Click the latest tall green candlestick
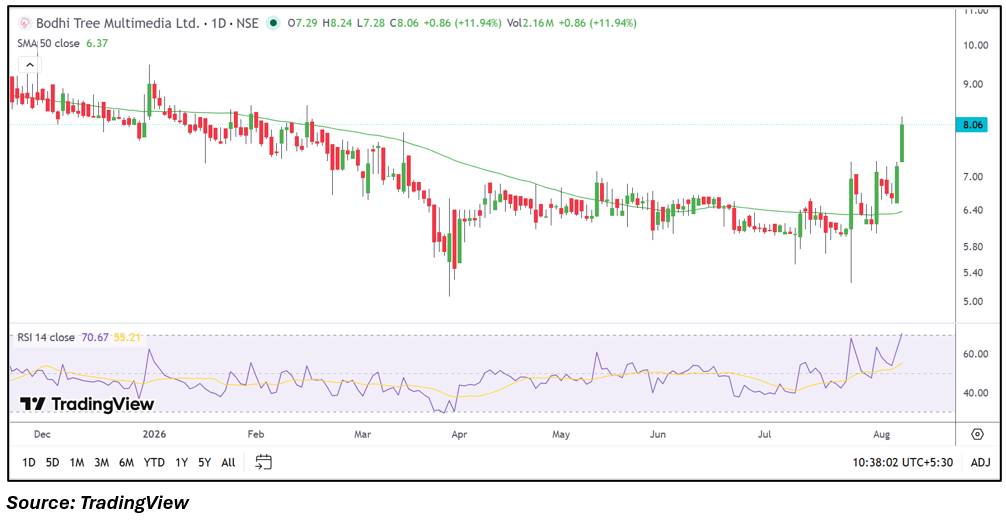Viewport: 1006px width, 522px height. pos(902,141)
